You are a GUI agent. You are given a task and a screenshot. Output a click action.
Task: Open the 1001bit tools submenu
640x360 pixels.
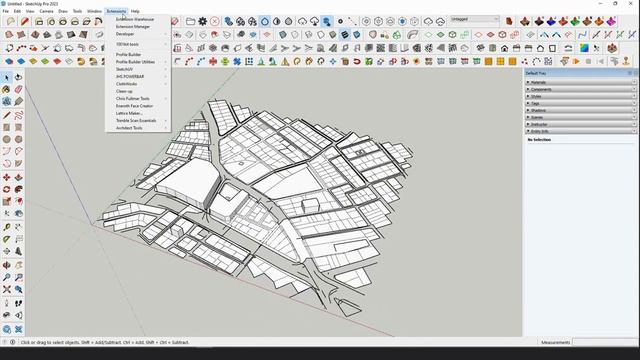138,44
